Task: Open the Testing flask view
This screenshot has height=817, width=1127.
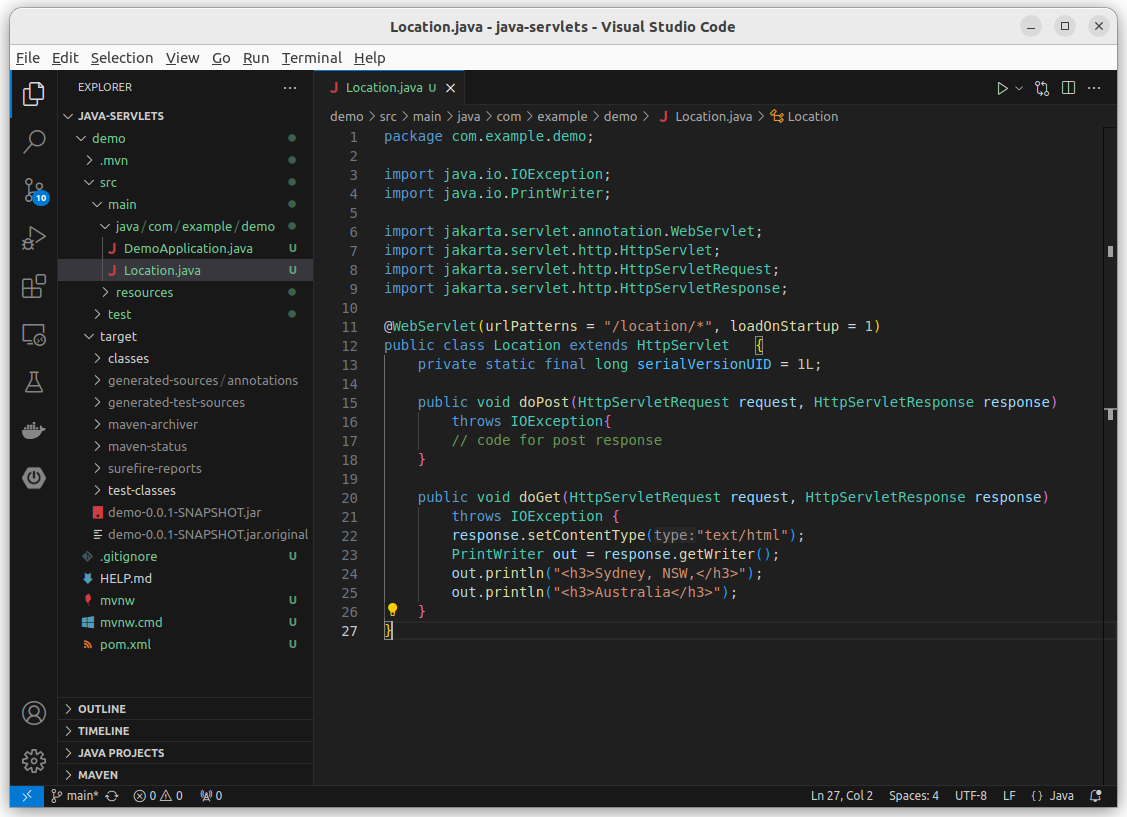Action: click(34, 382)
